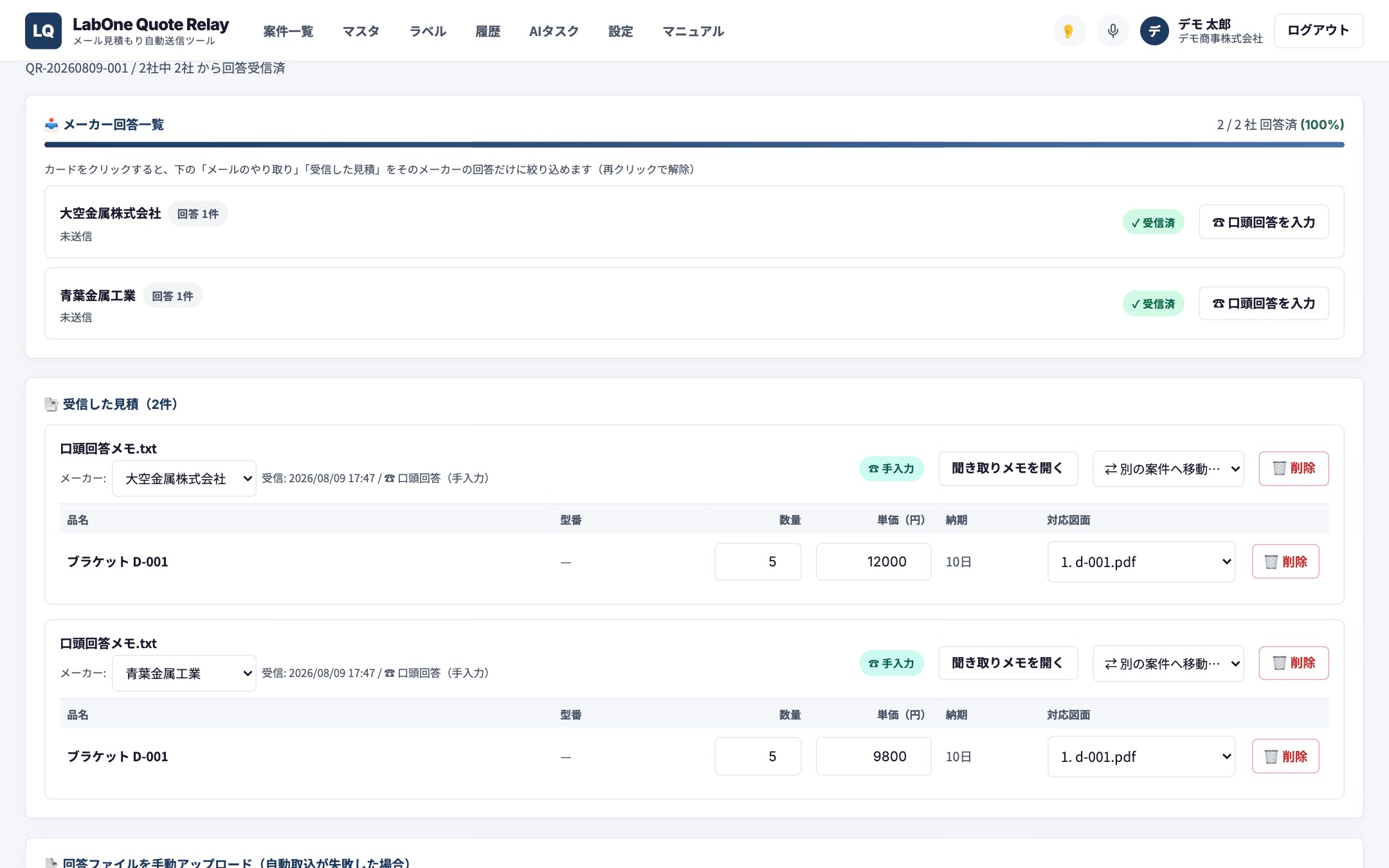This screenshot has height=868, width=1389.
Task: Click LabOne Quote Relay title
Action: coord(150,24)
